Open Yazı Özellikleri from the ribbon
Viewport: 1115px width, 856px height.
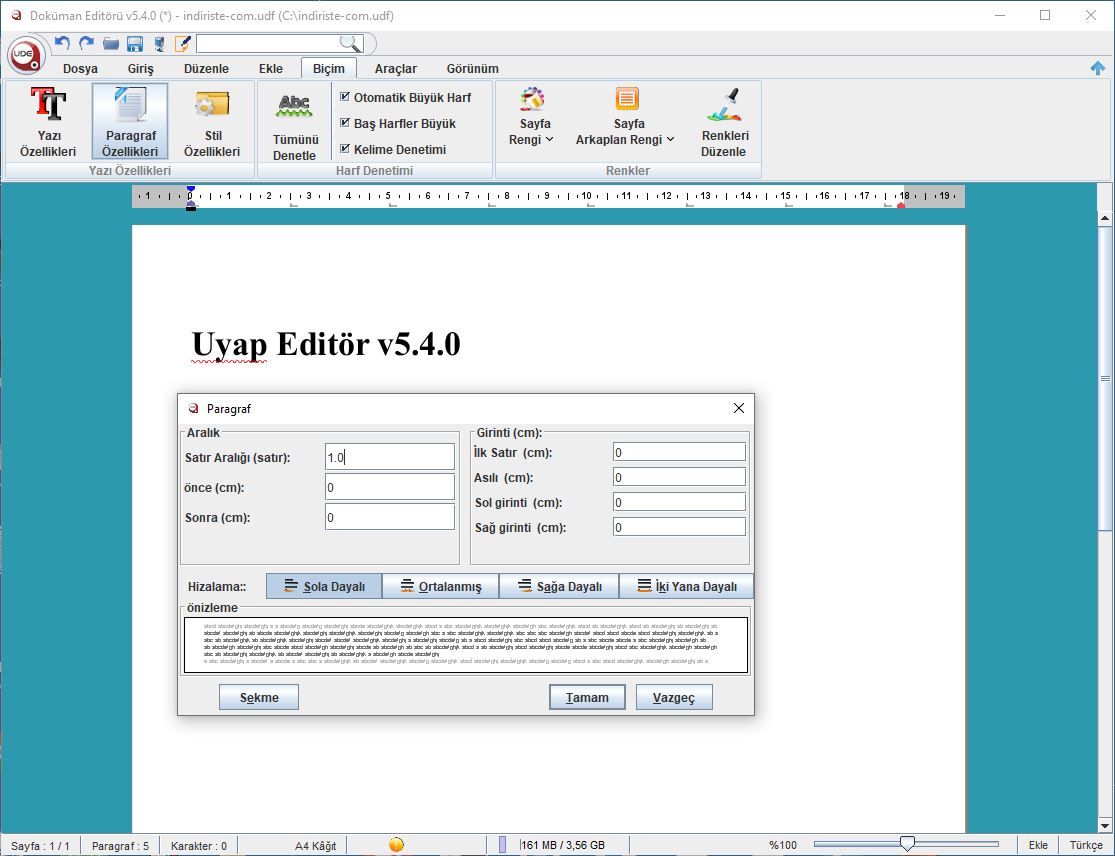pyautogui.click(x=48, y=121)
